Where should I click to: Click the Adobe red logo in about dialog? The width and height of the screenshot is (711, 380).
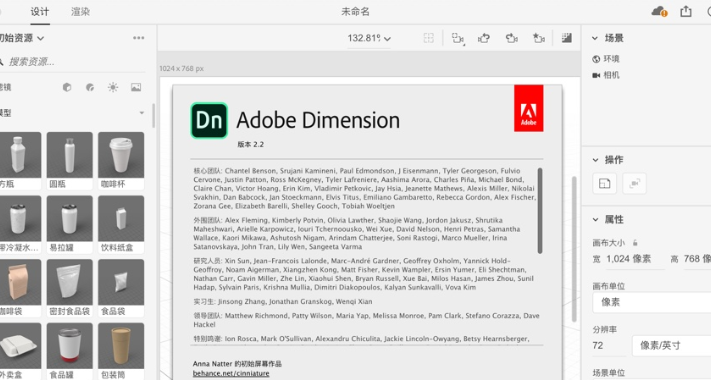[x=528, y=108]
